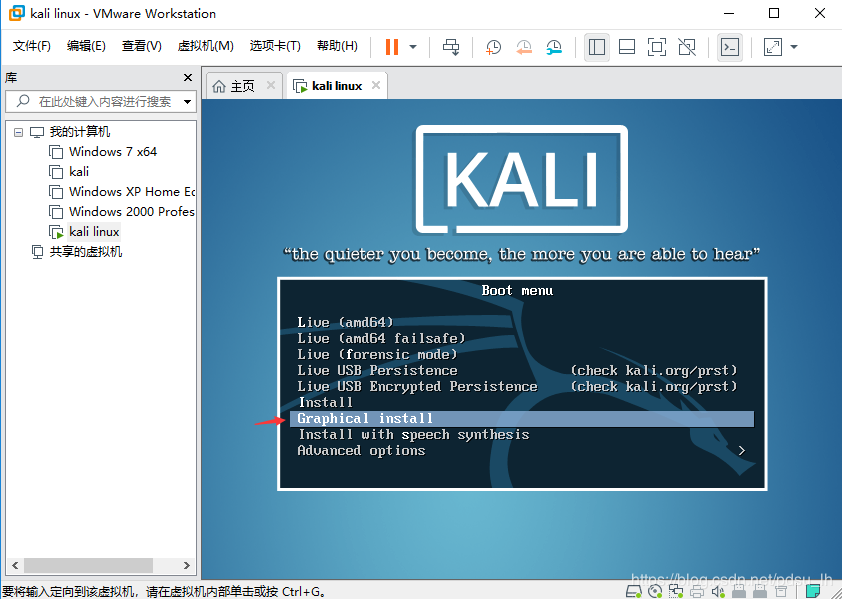Choose Graphical install boot option

click(522, 419)
